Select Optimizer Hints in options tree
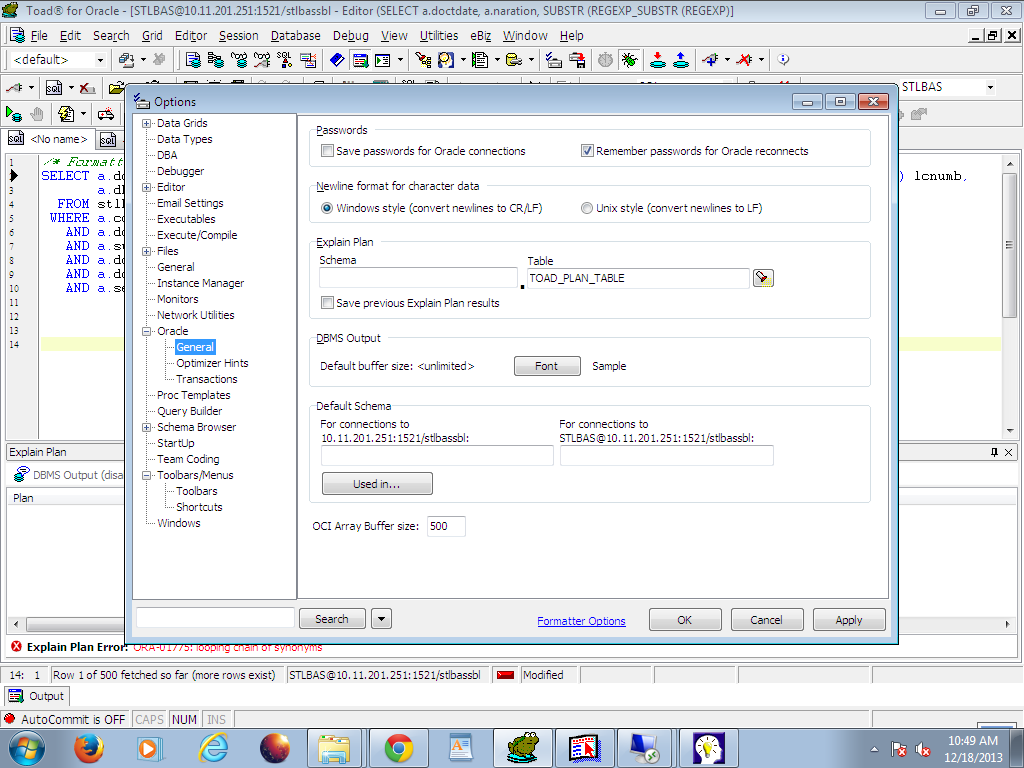The width and height of the screenshot is (1024, 768). [x=212, y=364]
